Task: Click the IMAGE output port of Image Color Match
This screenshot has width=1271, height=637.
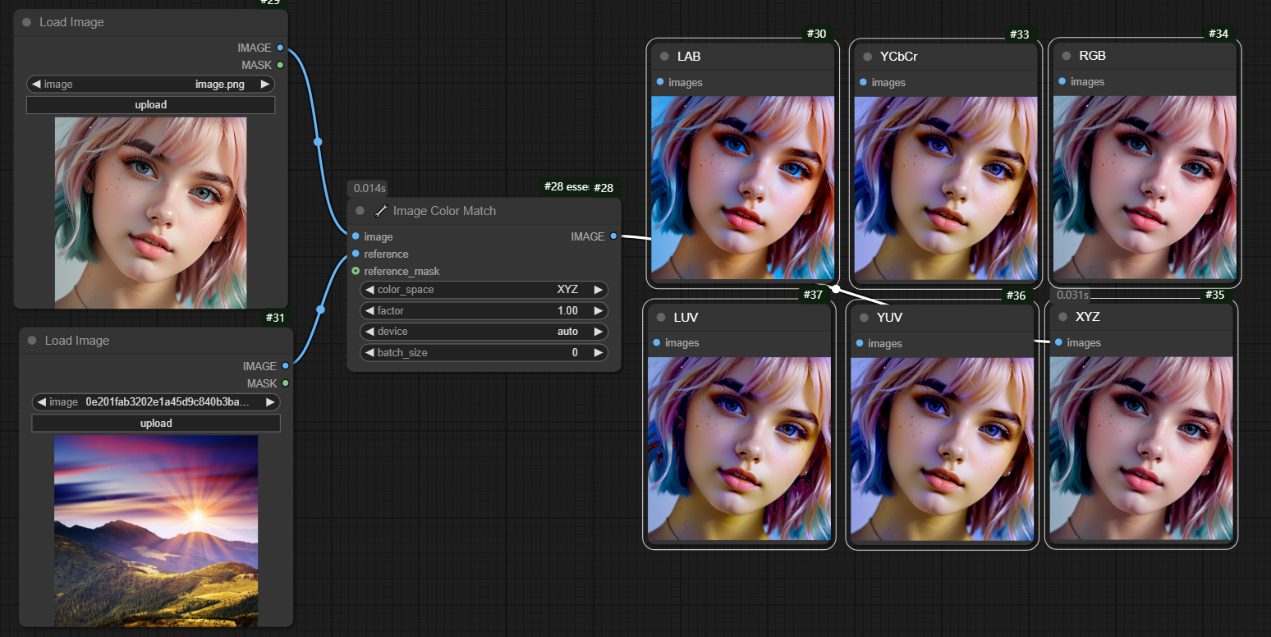Action: [x=613, y=237]
